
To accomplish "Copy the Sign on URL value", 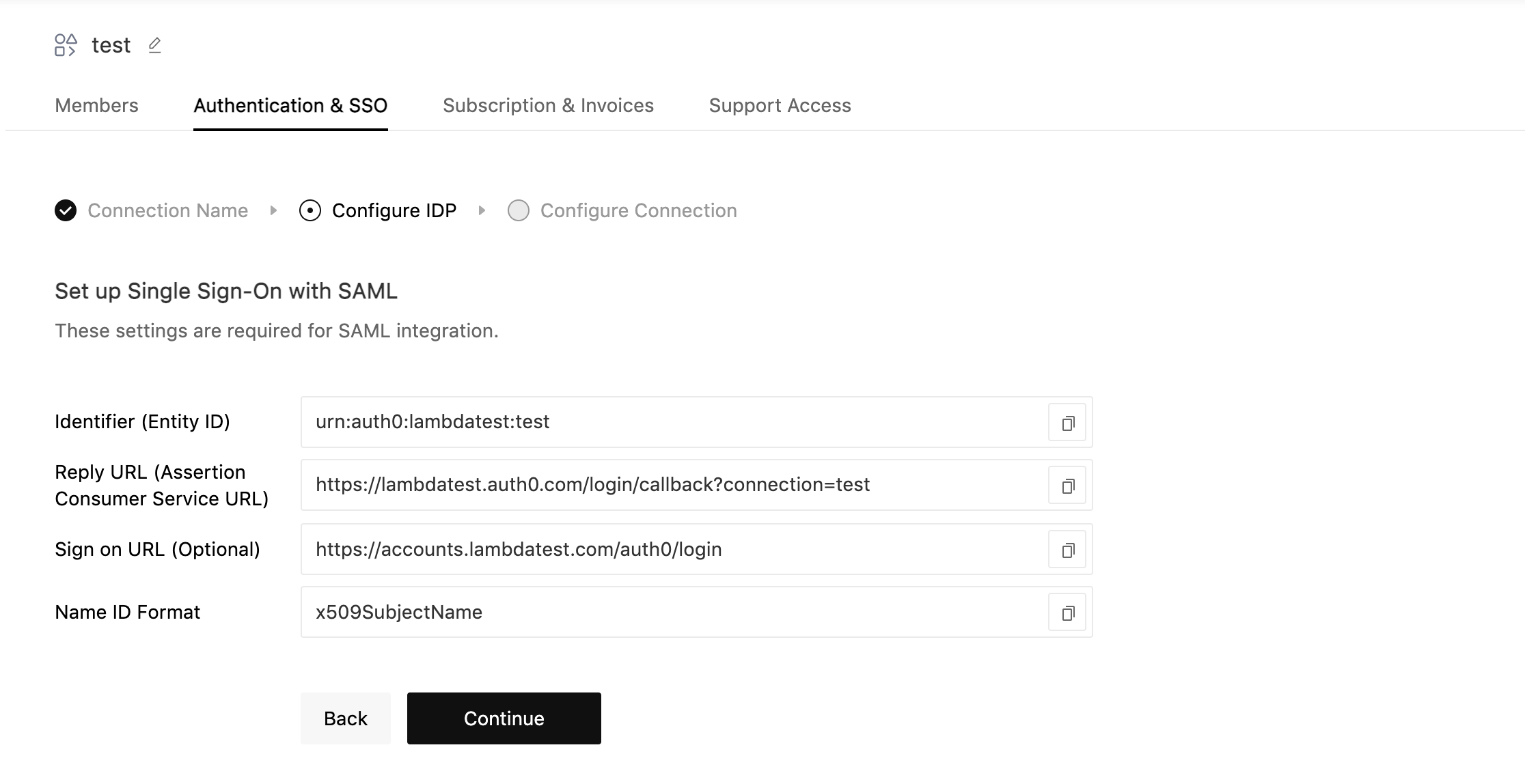I will (1067, 549).
